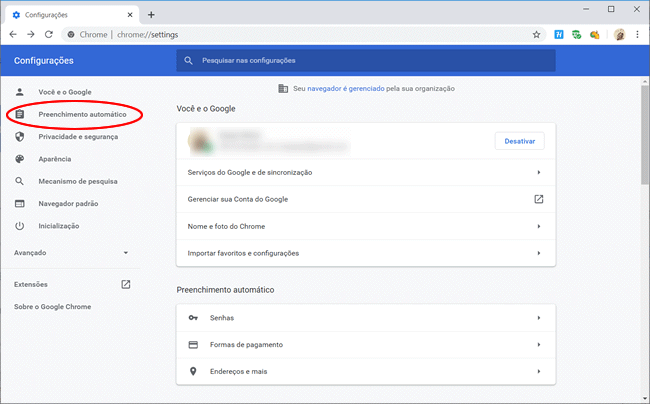Select Navegador padrão in sidebar

pyautogui.click(x=68, y=203)
